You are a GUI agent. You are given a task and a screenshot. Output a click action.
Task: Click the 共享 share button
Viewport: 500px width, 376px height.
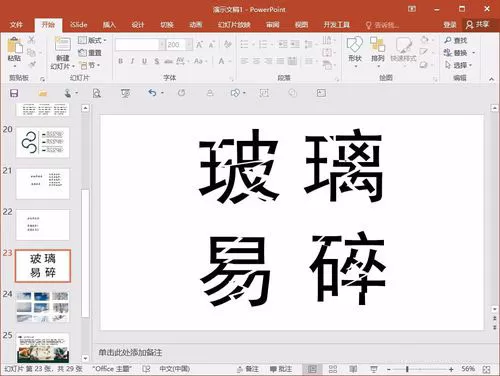(478, 24)
